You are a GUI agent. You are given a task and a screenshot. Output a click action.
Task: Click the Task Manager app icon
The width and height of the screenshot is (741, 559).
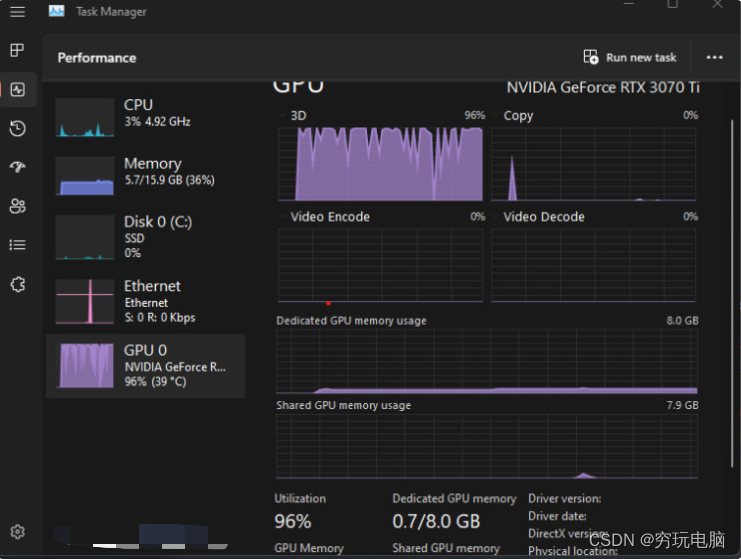(56, 11)
